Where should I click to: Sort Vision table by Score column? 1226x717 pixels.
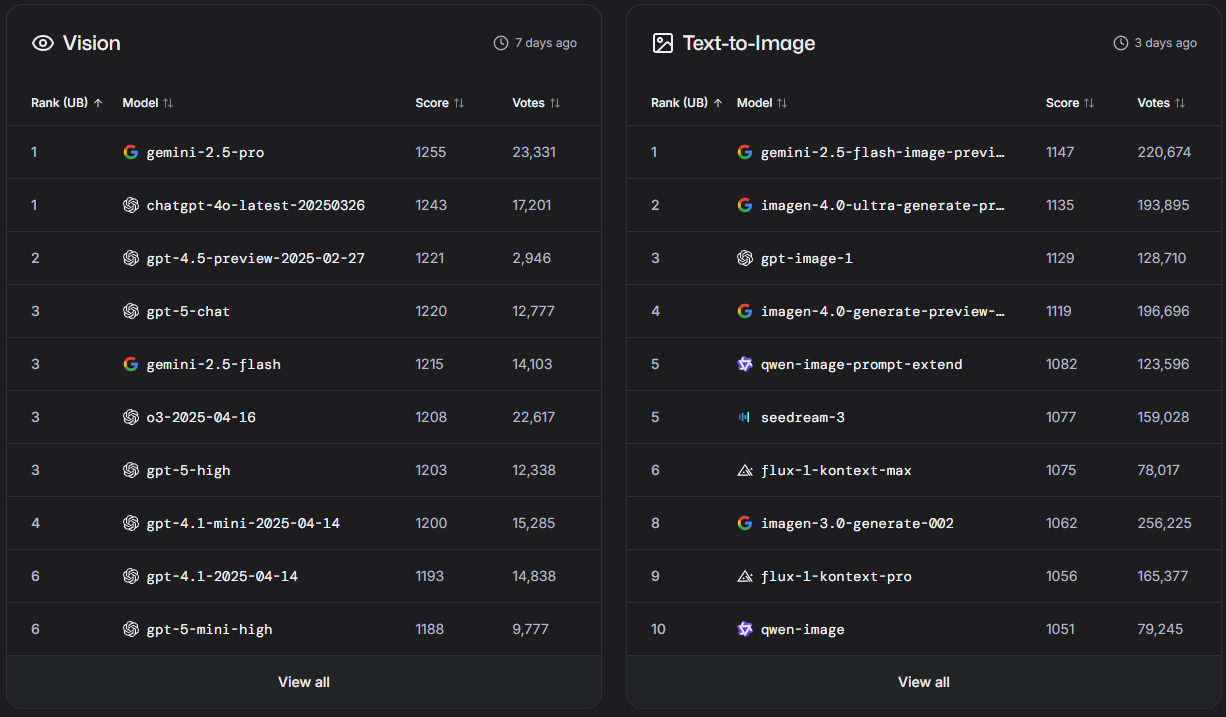440,103
